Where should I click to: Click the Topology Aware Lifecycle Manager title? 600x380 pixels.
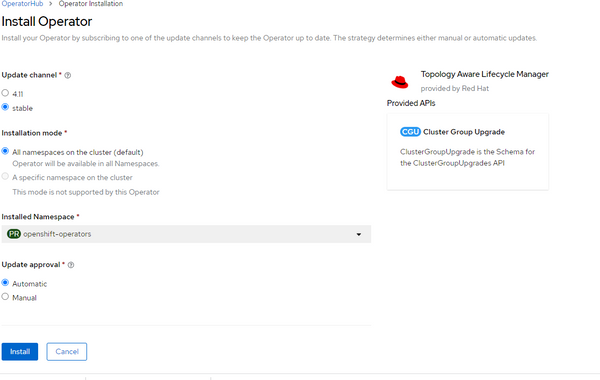(484, 74)
